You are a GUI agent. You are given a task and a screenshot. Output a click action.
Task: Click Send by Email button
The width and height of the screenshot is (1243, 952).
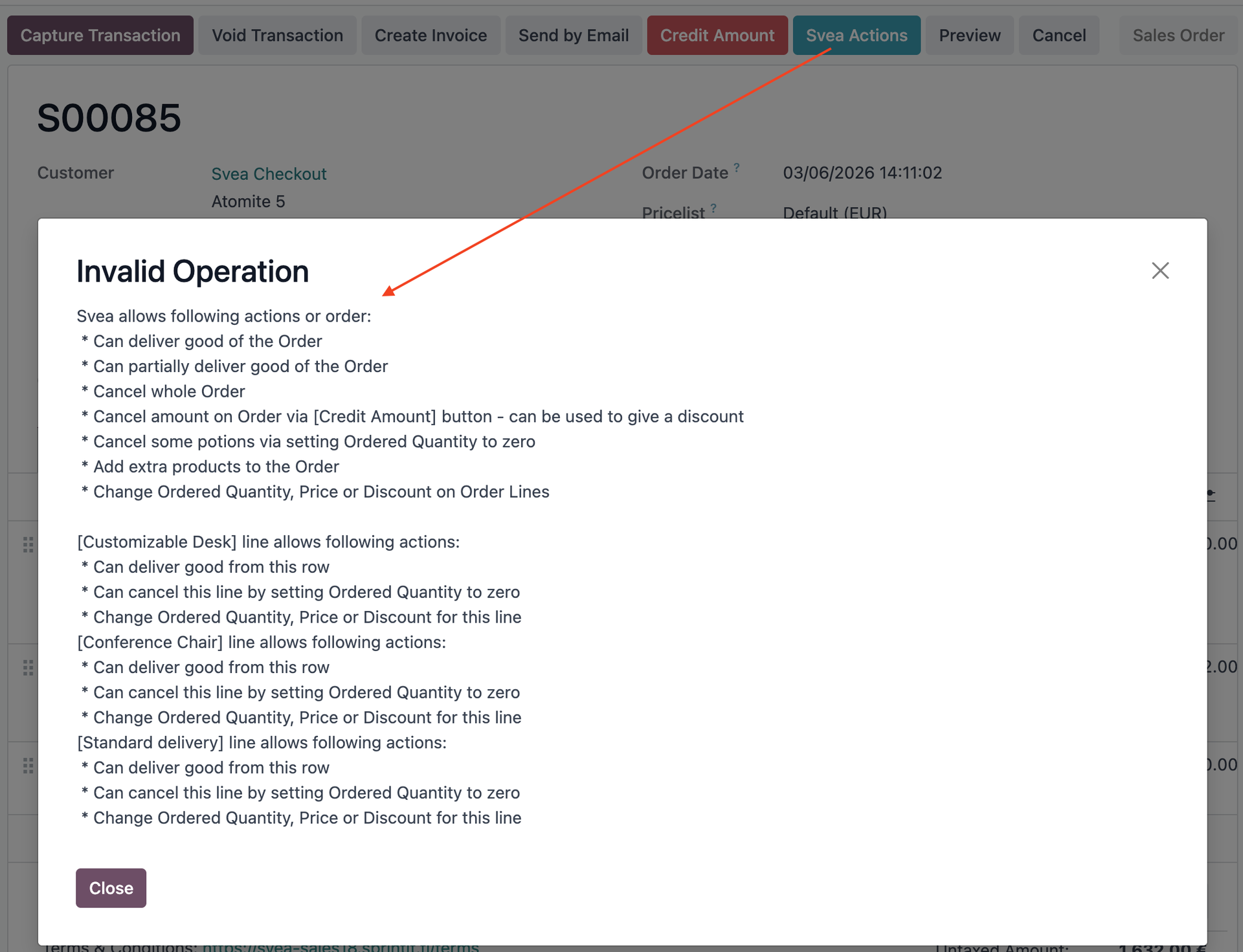pos(574,36)
